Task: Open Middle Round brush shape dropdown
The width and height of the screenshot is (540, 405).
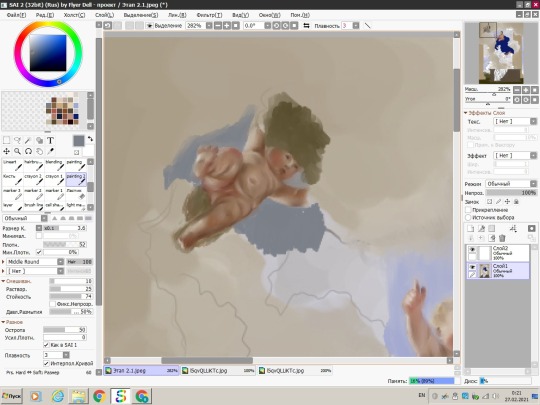Action: 35,262
